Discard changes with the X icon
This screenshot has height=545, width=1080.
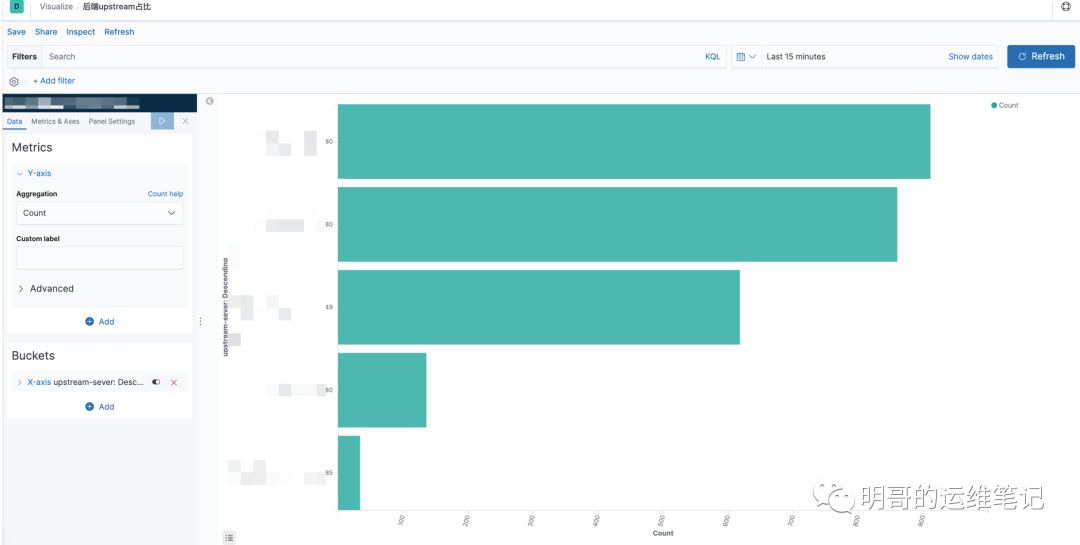[x=185, y=121]
